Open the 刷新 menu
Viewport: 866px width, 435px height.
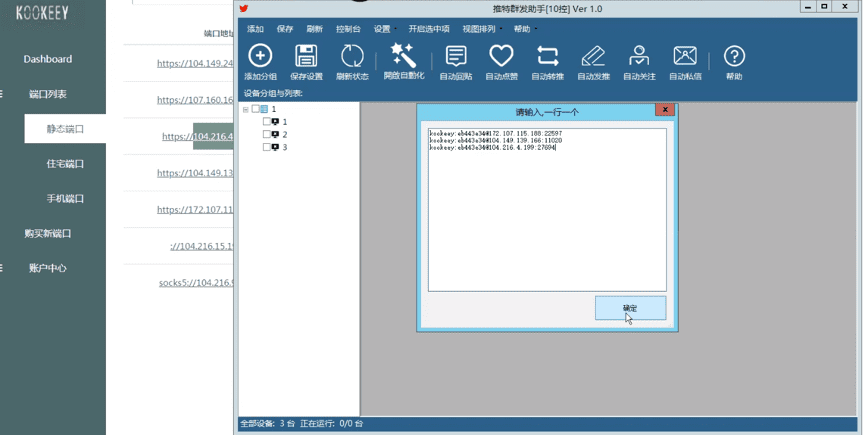coord(314,29)
